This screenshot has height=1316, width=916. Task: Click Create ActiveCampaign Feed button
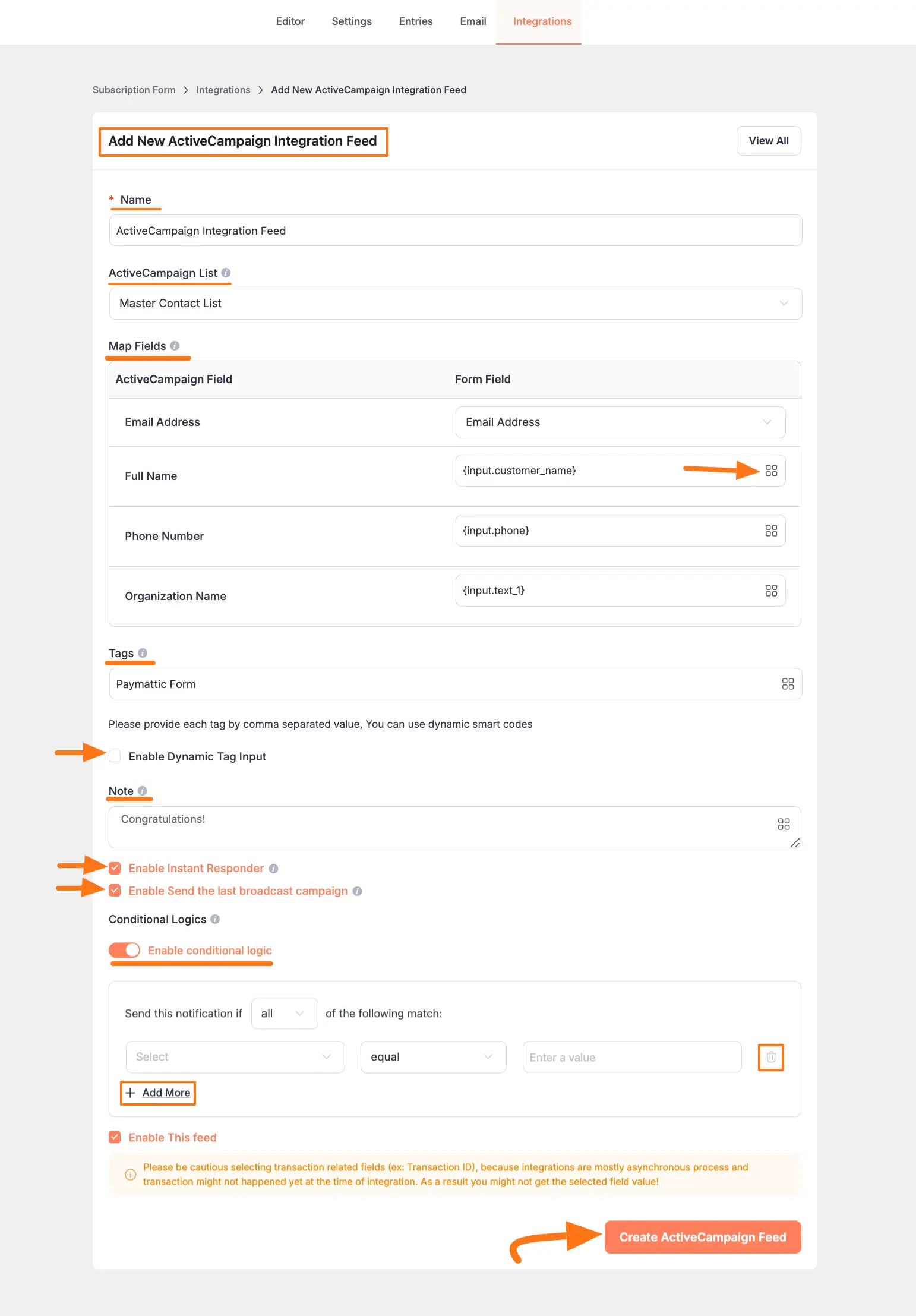pos(703,1237)
